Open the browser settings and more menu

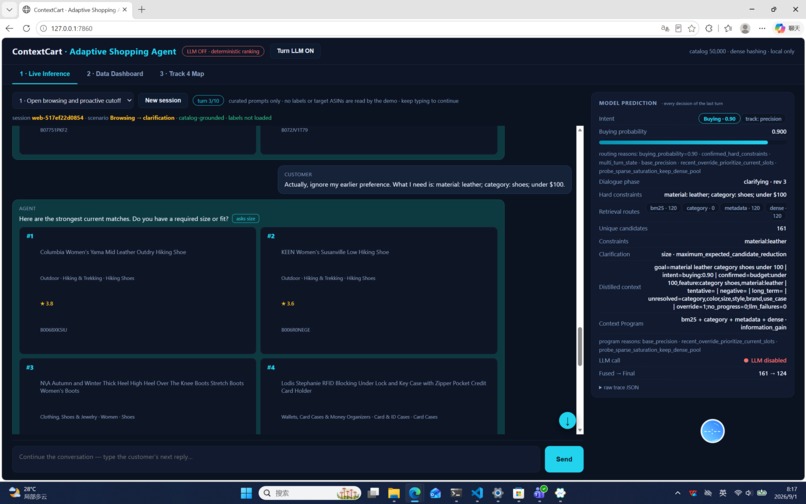click(762, 28)
